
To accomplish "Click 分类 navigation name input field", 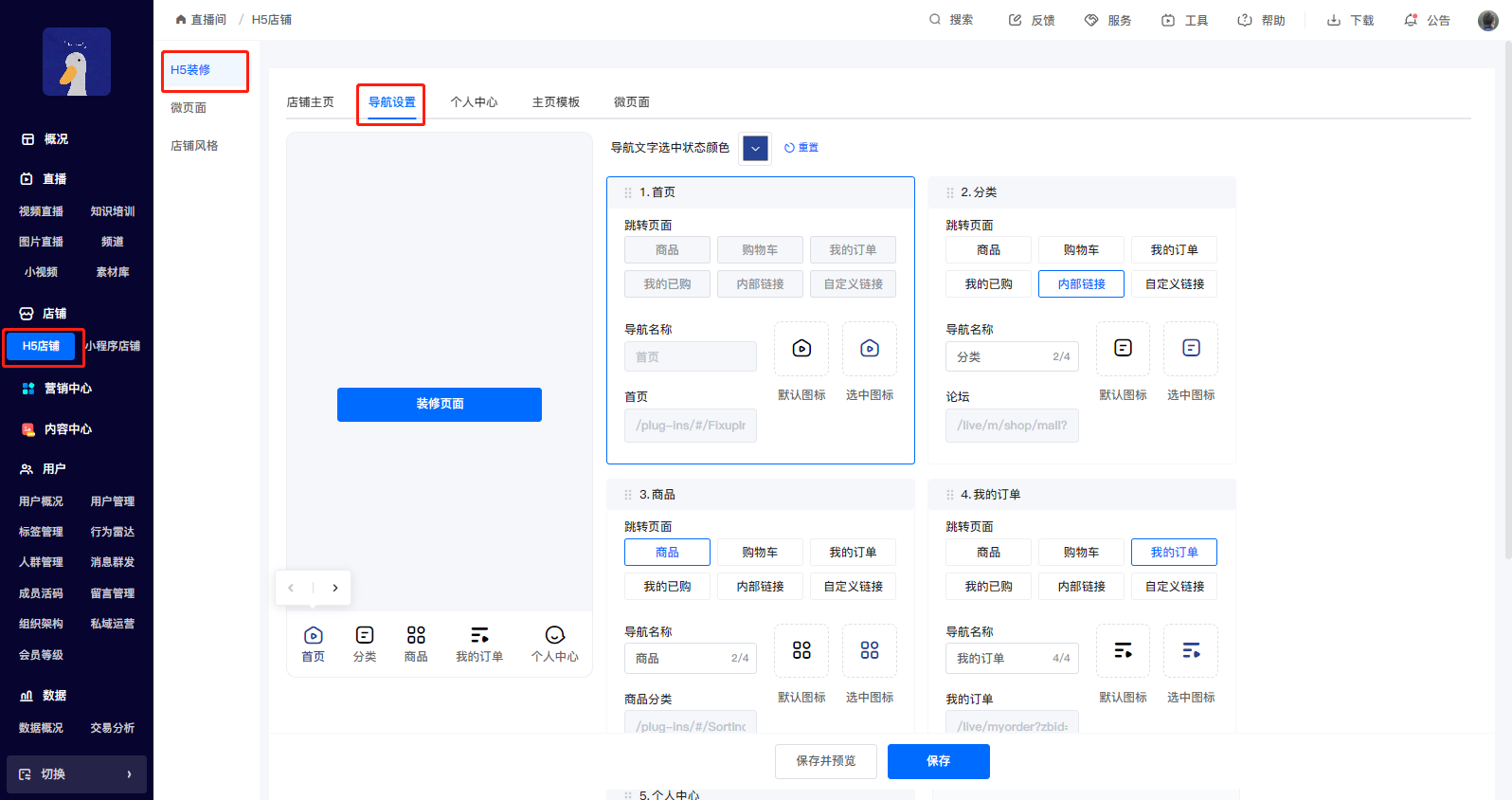I will pyautogui.click(x=1012, y=357).
